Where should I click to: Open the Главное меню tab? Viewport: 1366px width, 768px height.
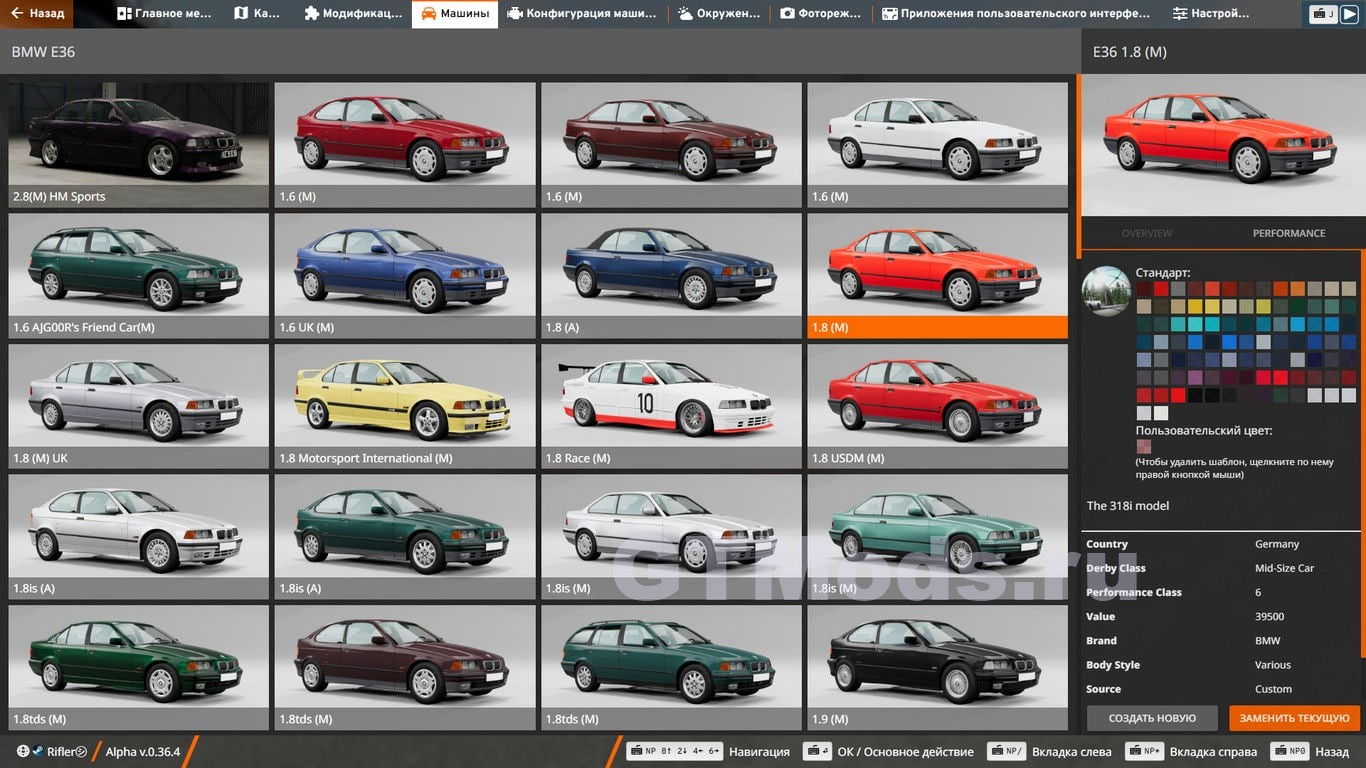165,14
